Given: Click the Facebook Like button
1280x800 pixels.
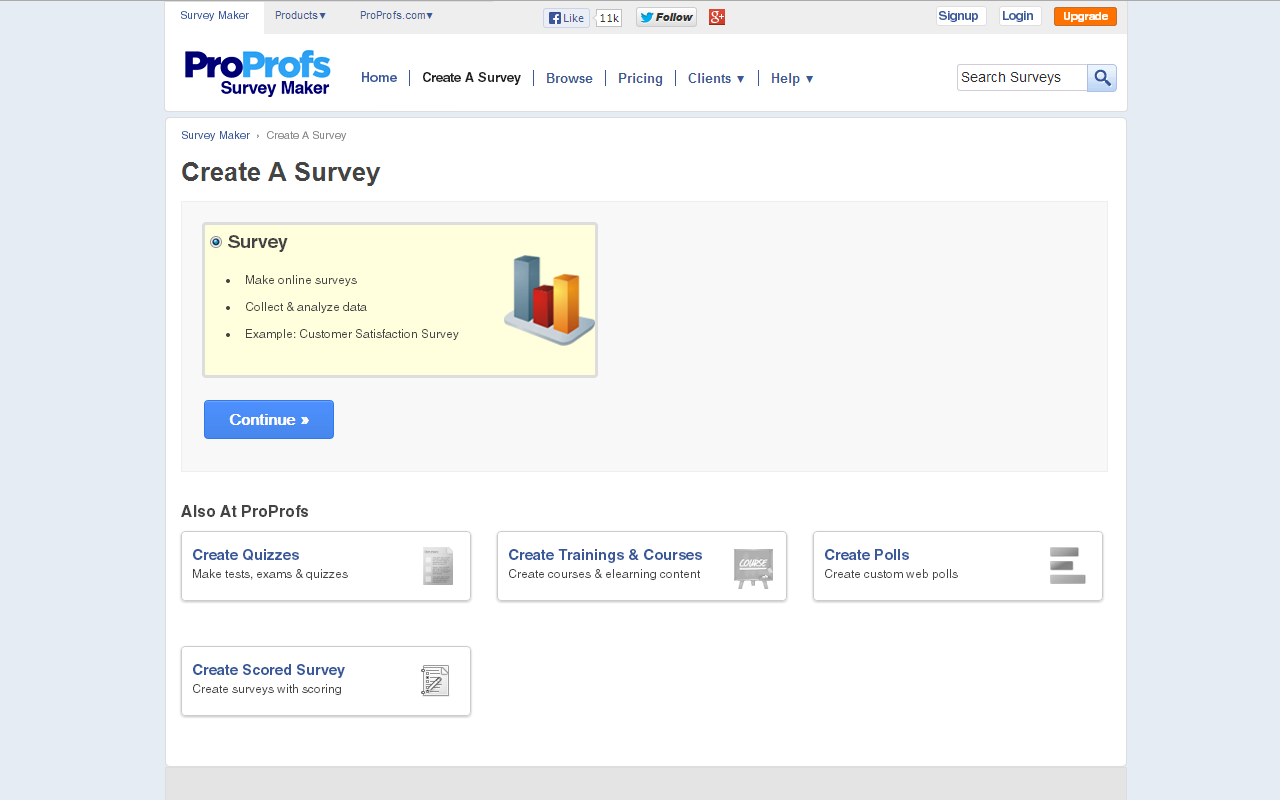Looking at the screenshot, I should pos(566,18).
